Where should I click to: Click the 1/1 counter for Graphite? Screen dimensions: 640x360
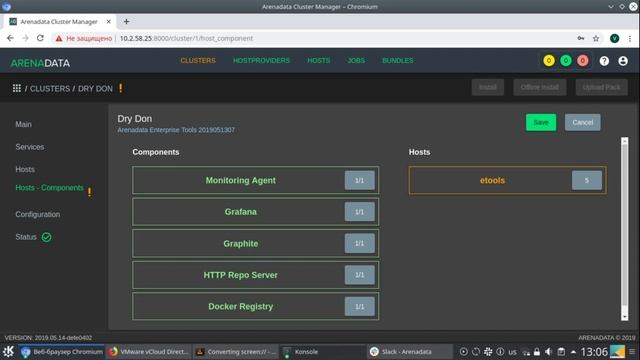359,243
